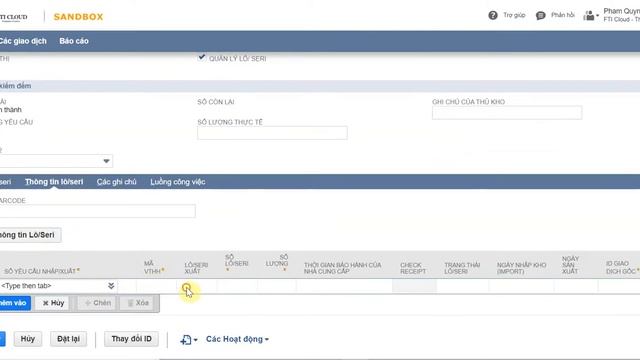This screenshot has width=640, height=360.
Task: Expand the dropdown arrow below Số yêu cầu
Action: (x=106, y=161)
